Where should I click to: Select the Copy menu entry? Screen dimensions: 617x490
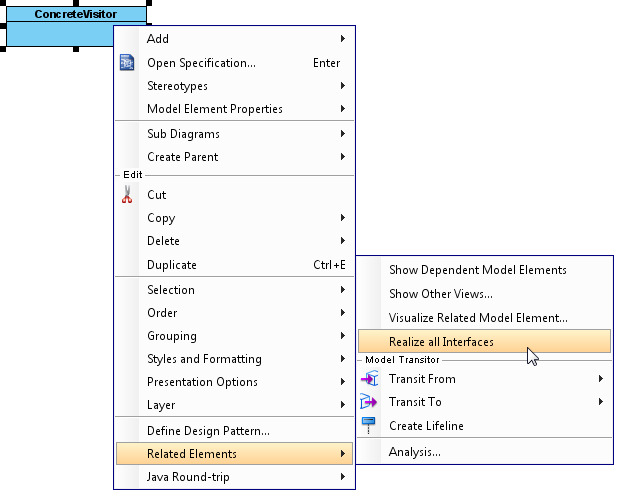point(235,218)
